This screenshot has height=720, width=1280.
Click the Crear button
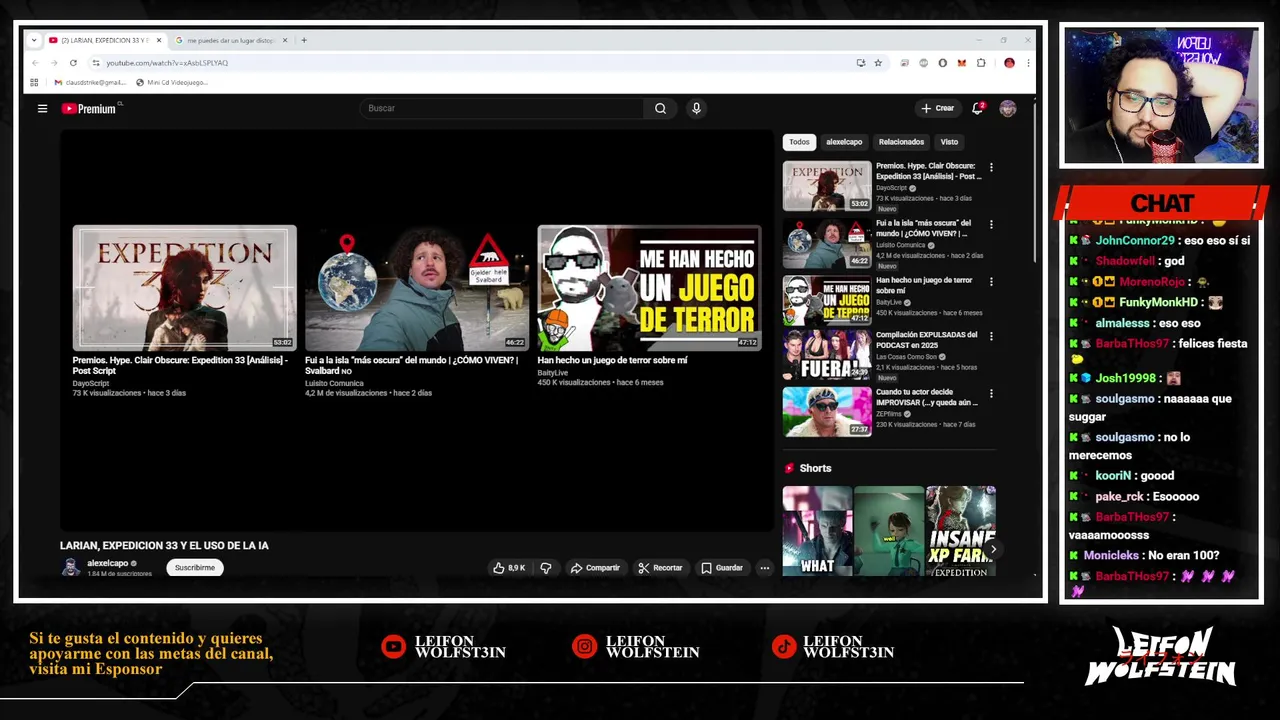(938, 108)
